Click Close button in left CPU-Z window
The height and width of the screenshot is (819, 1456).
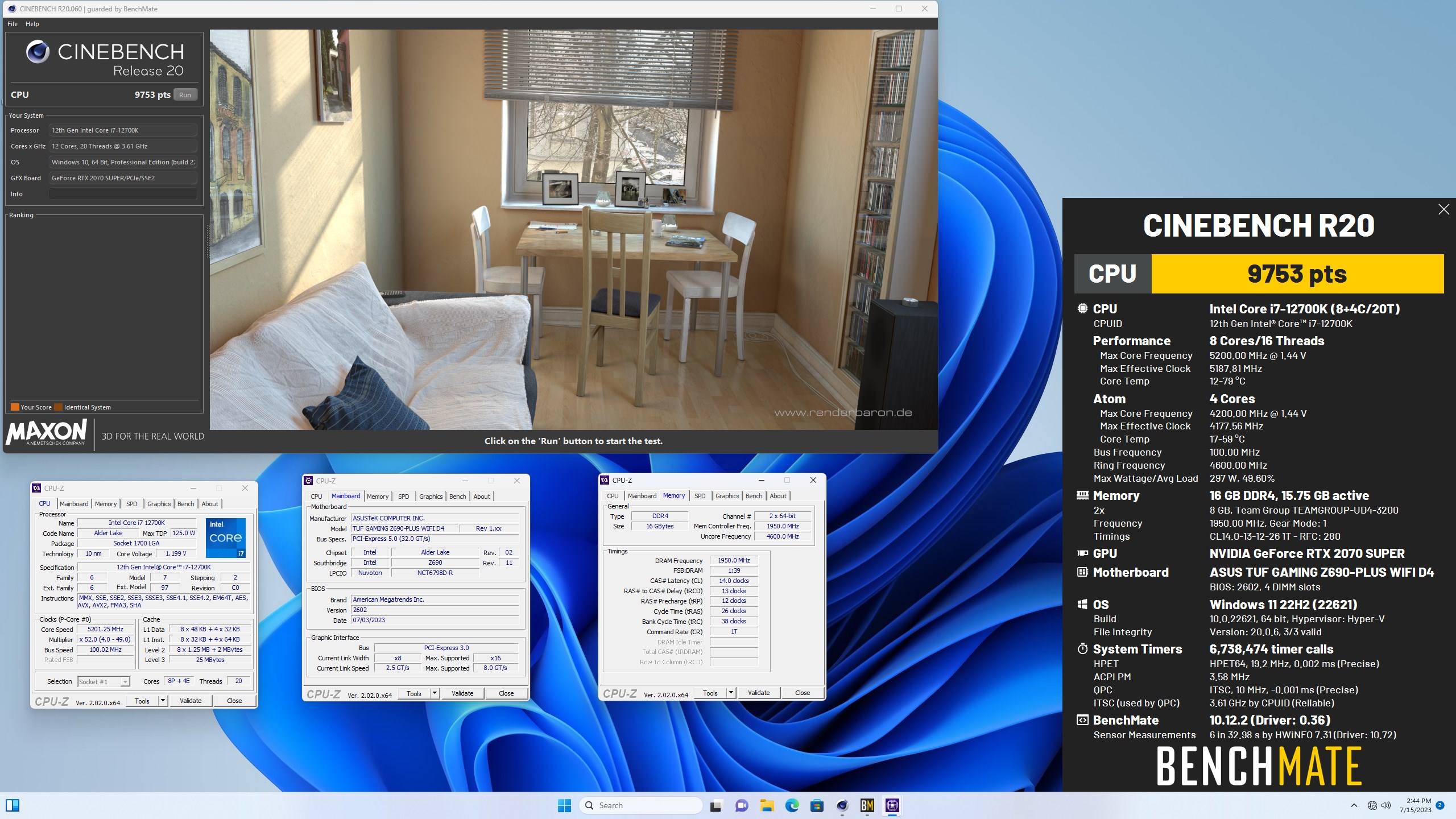234,701
